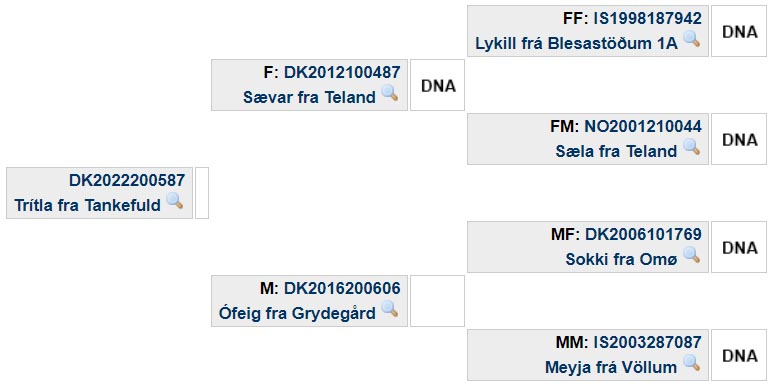The image size is (772, 386).
Task: Click magnifier icon beside Sæla fra Teland
Action: [692, 147]
